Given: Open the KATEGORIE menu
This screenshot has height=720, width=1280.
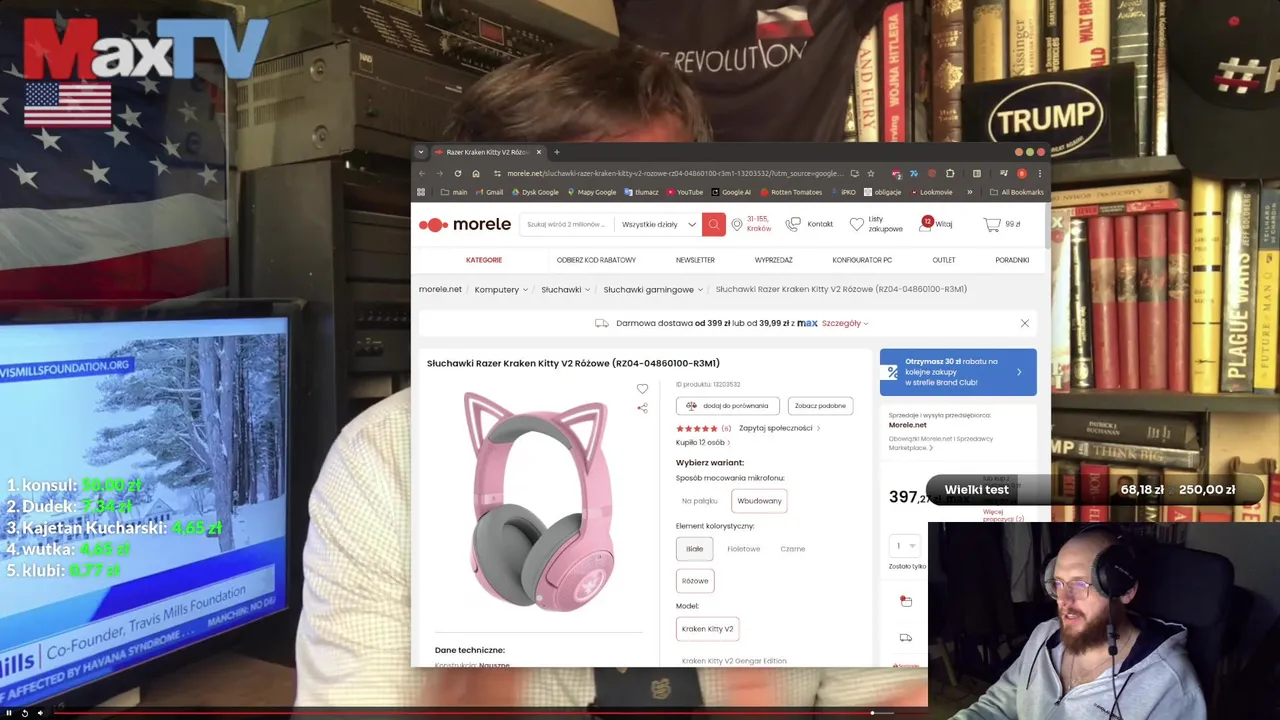Looking at the screenshot, I should [484, 260].
